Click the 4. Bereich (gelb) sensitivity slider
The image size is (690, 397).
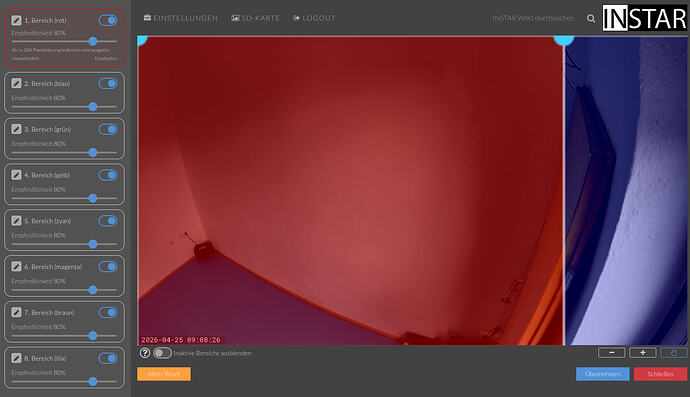64,198
